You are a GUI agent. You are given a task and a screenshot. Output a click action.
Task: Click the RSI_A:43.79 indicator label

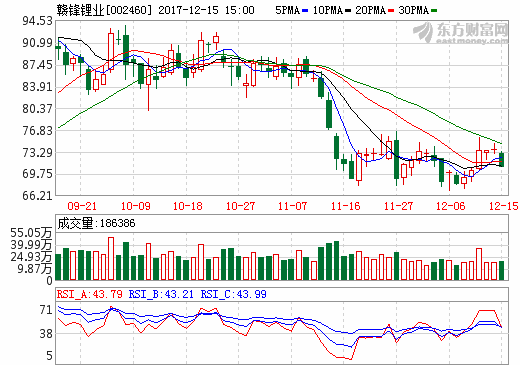[90, 294]
